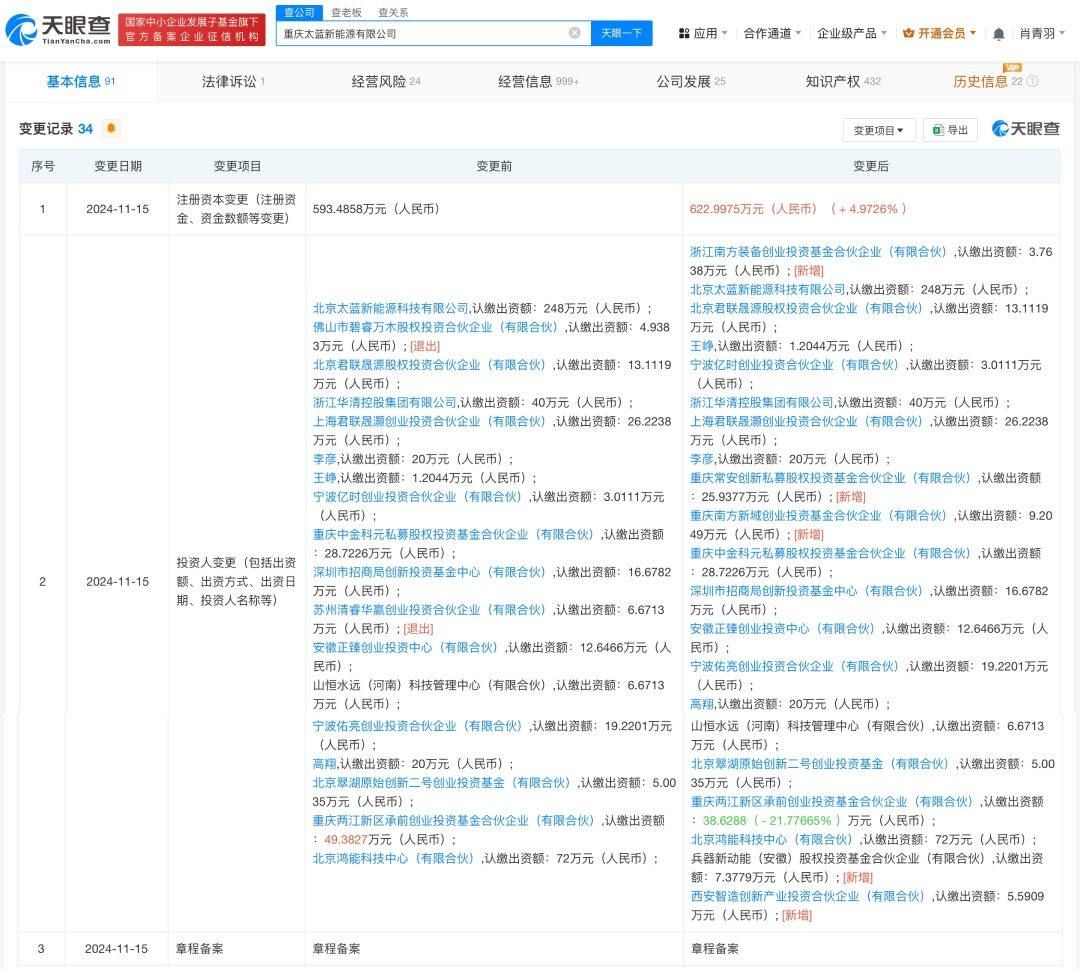
Task: Click the help icon next to 历史信息
Action: pyautogui.click(x=1032, y=82)
